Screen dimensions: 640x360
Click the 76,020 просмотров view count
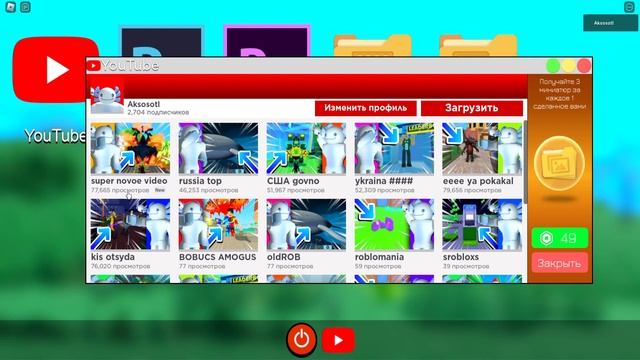tap(120, 266)
